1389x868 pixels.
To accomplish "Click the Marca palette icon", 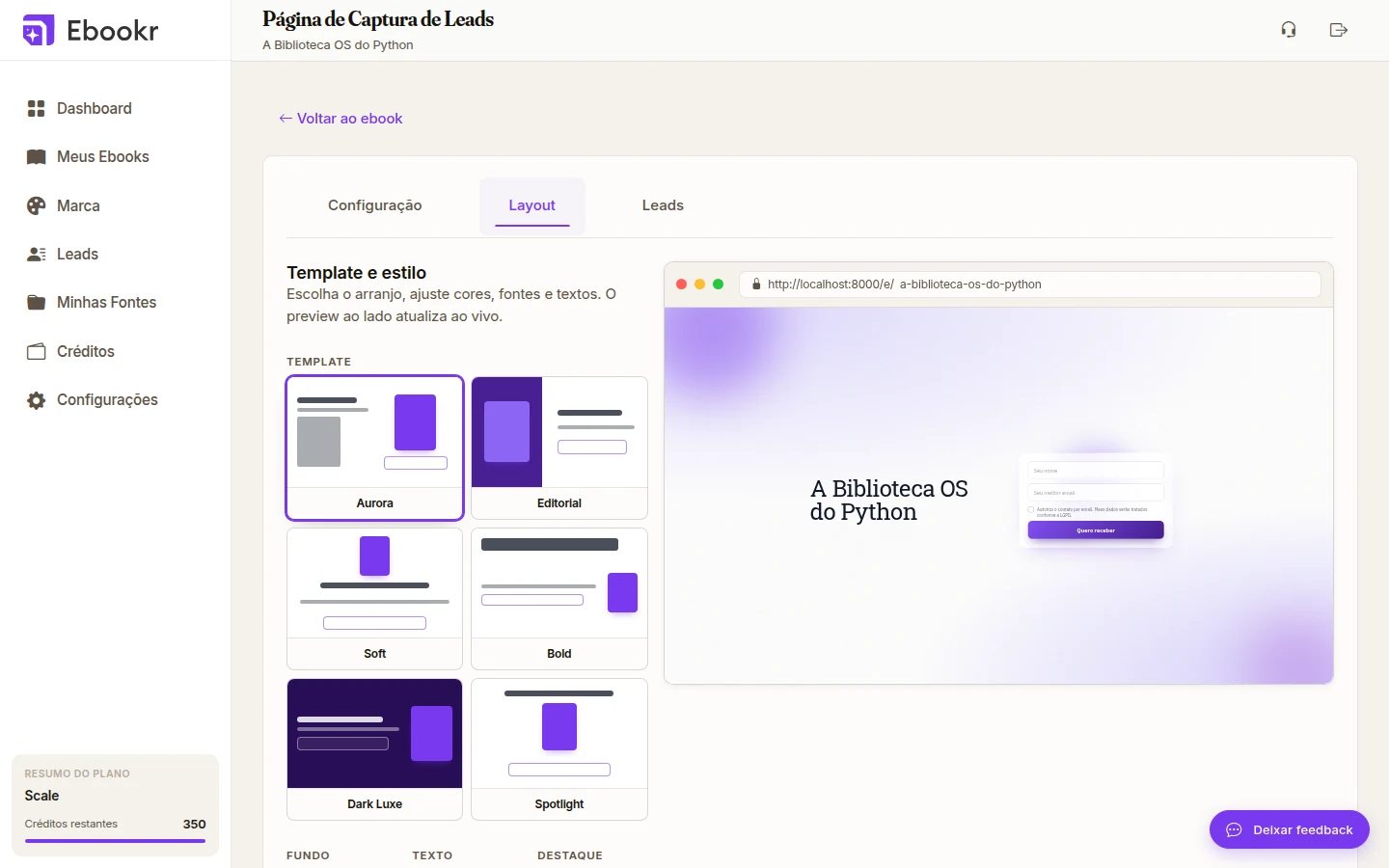I will pos(37,205).
